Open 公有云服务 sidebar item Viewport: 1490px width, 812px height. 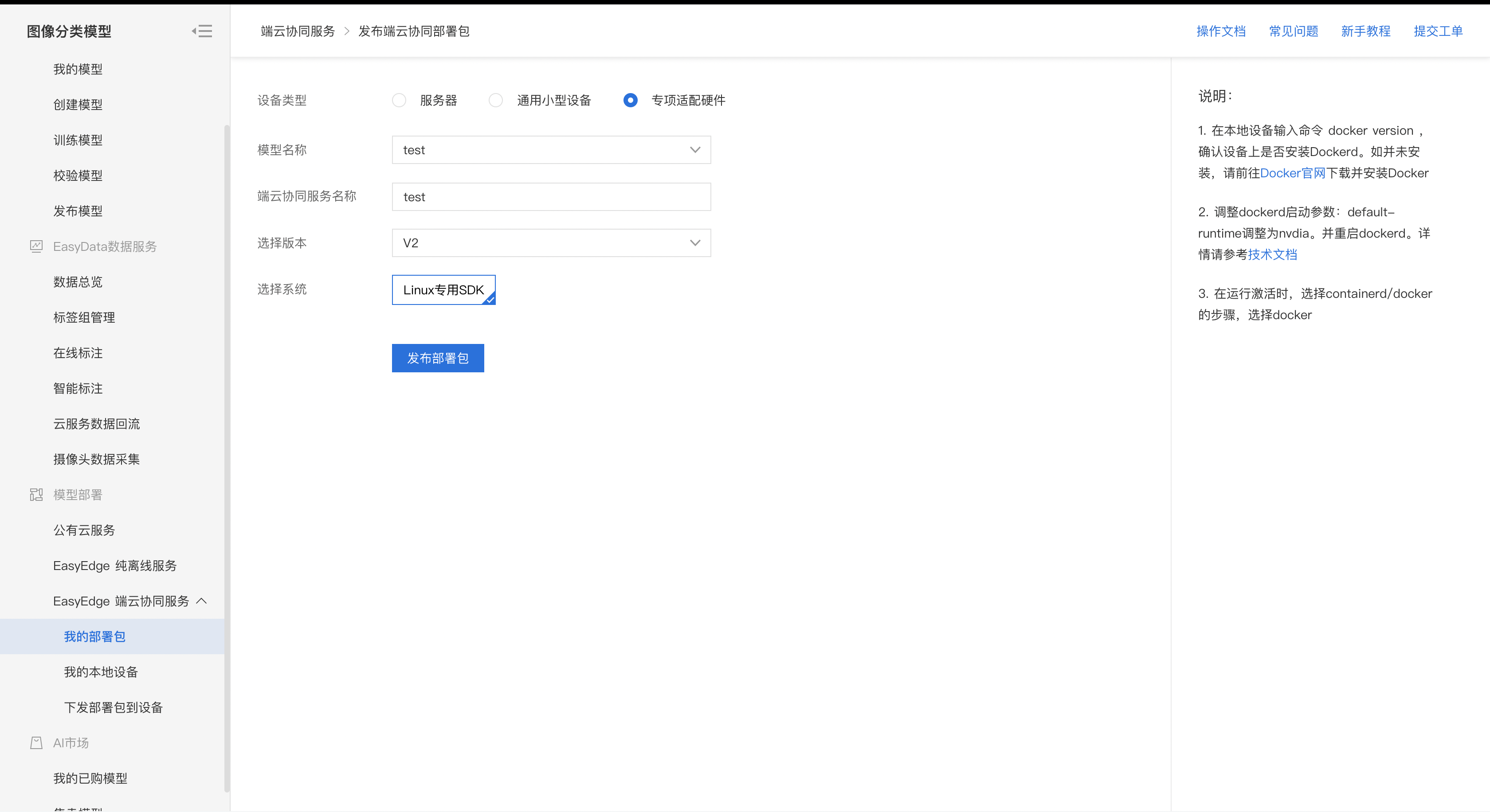(x=84, y=530)
